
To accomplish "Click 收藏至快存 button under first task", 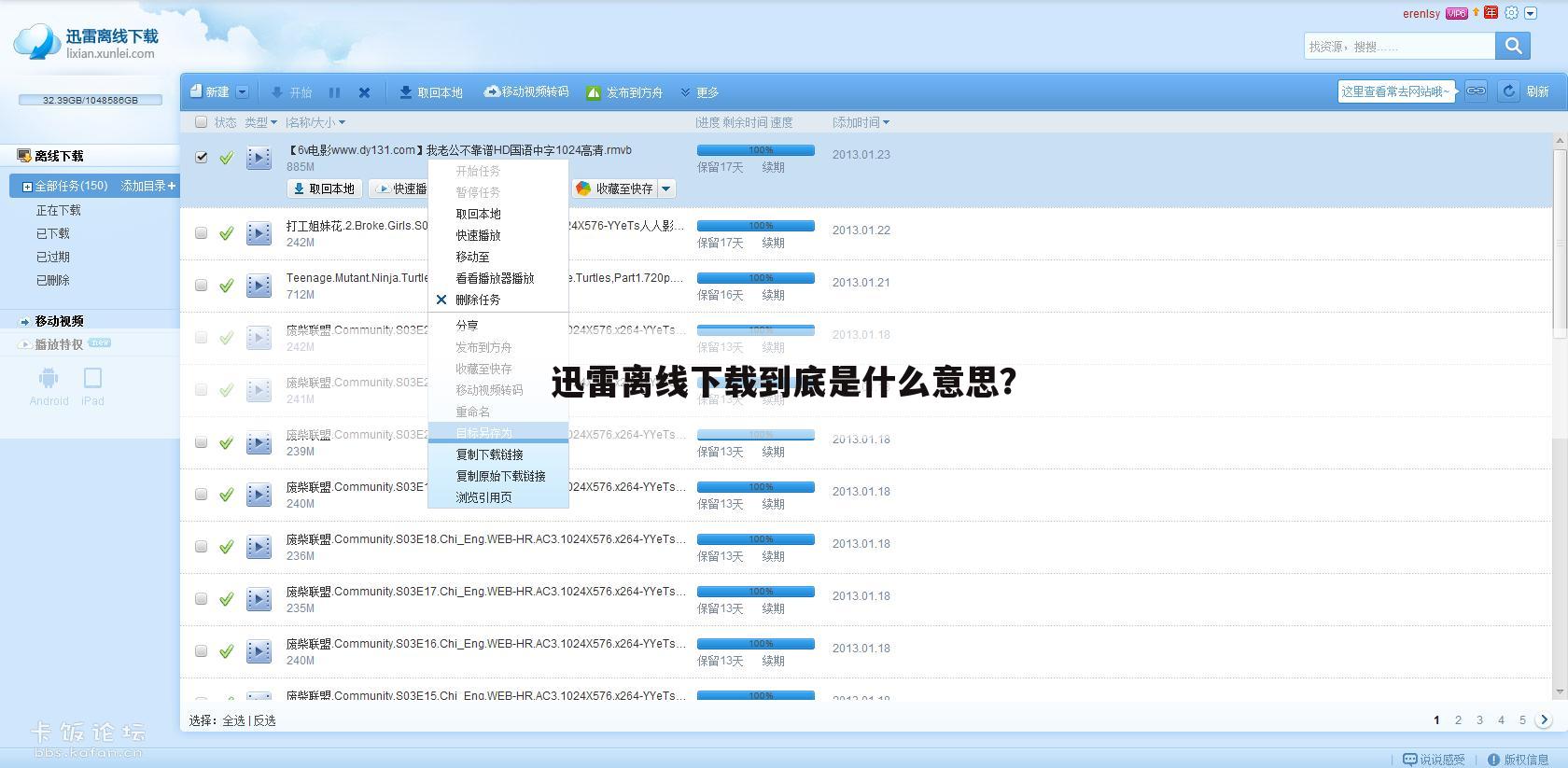I will [615, 189].
